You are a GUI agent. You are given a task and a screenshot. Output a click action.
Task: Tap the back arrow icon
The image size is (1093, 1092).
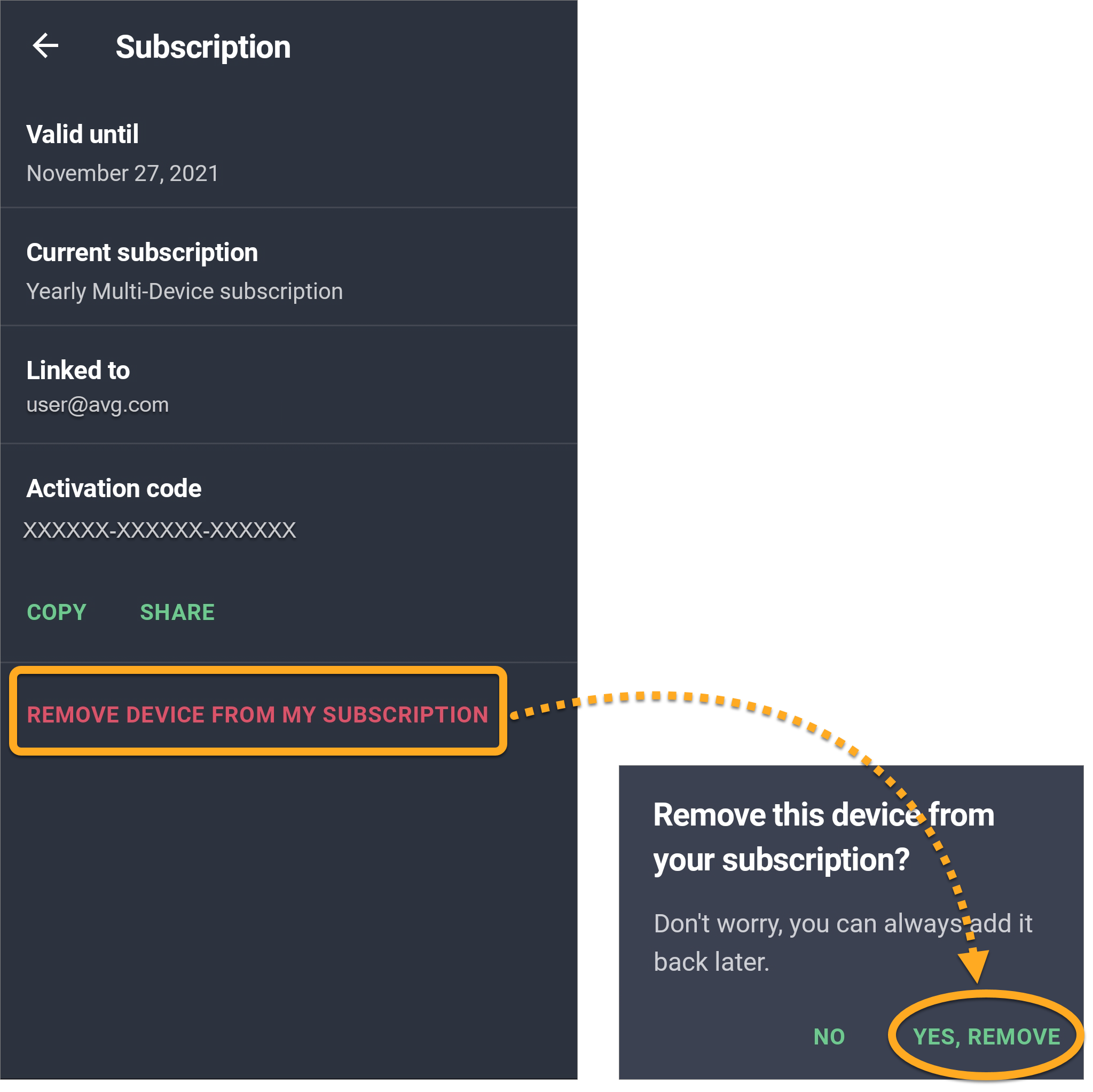click(x=46, y=46)
